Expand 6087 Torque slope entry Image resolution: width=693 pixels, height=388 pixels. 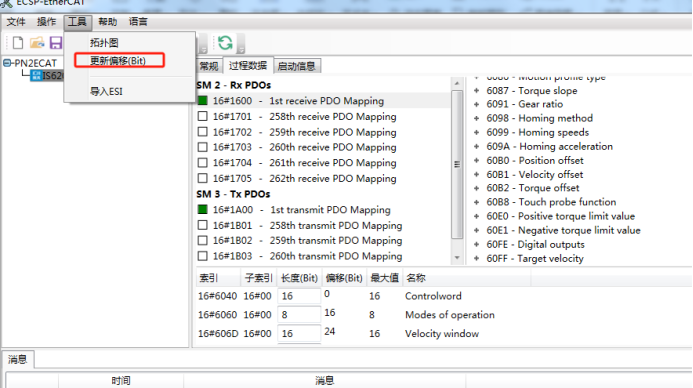pyautogui.click(x=476, y=91)
